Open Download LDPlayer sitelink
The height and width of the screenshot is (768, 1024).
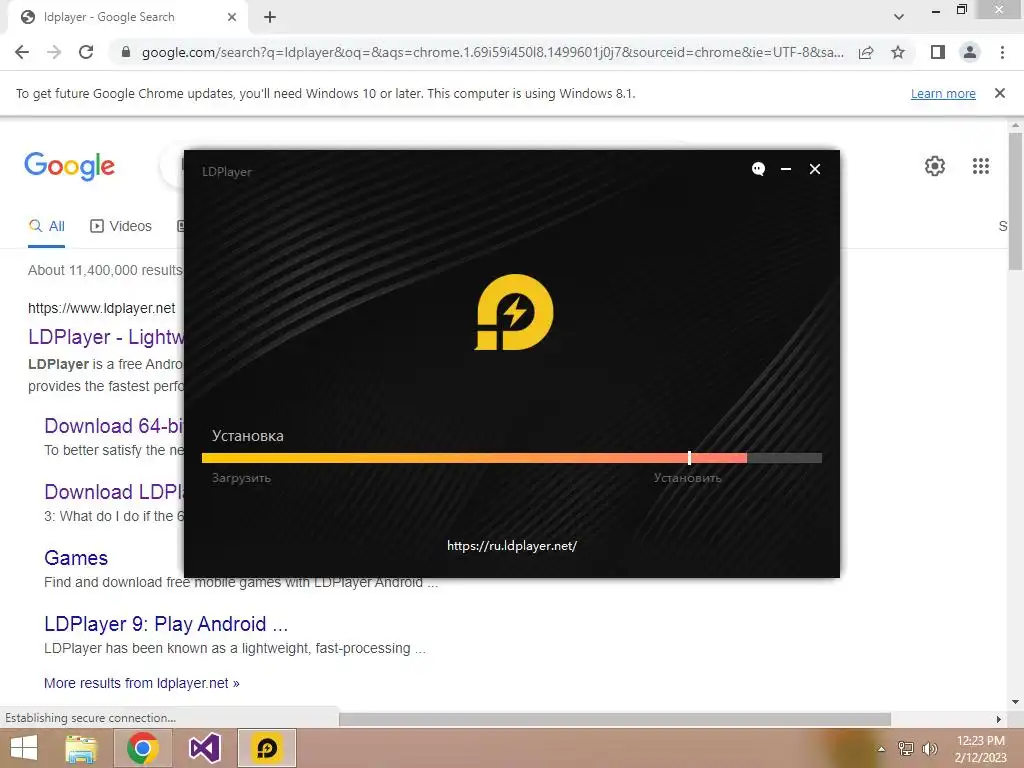coord(114,492)
